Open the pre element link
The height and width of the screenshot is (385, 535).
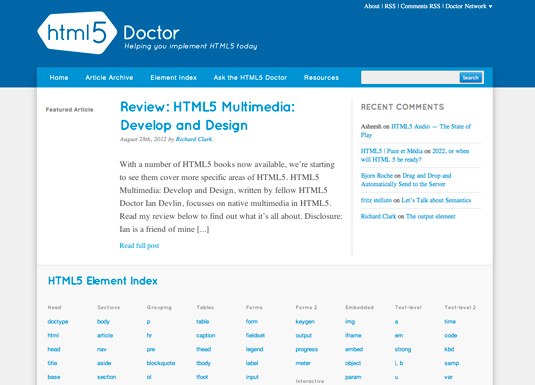[151, 349]
